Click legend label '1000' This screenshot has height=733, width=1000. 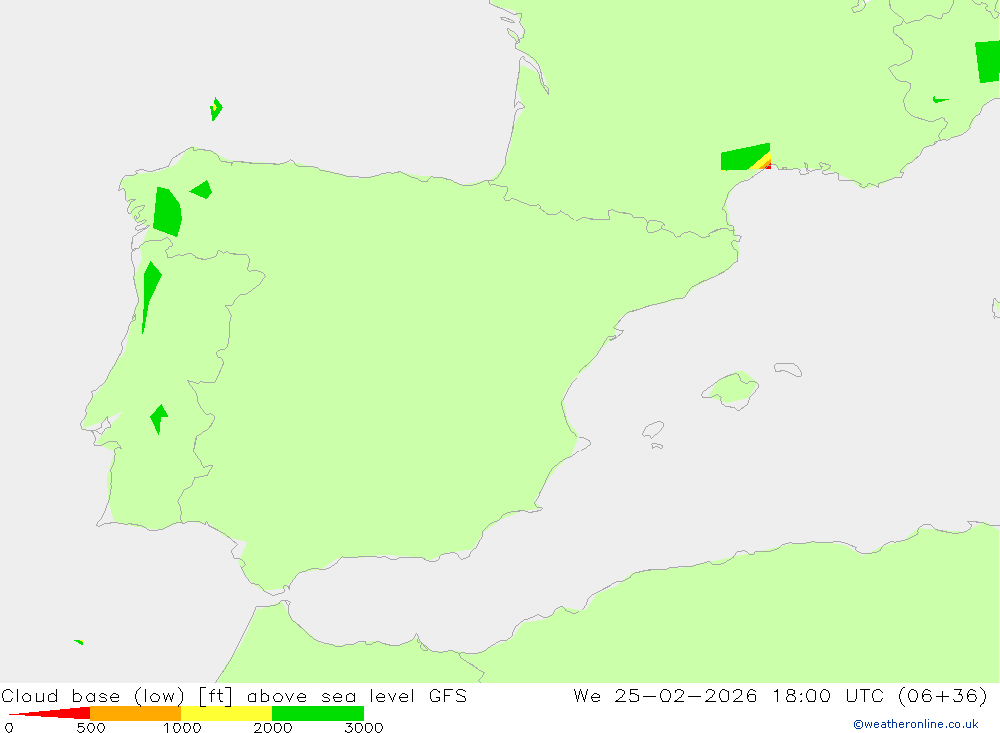tap(182, 727)
